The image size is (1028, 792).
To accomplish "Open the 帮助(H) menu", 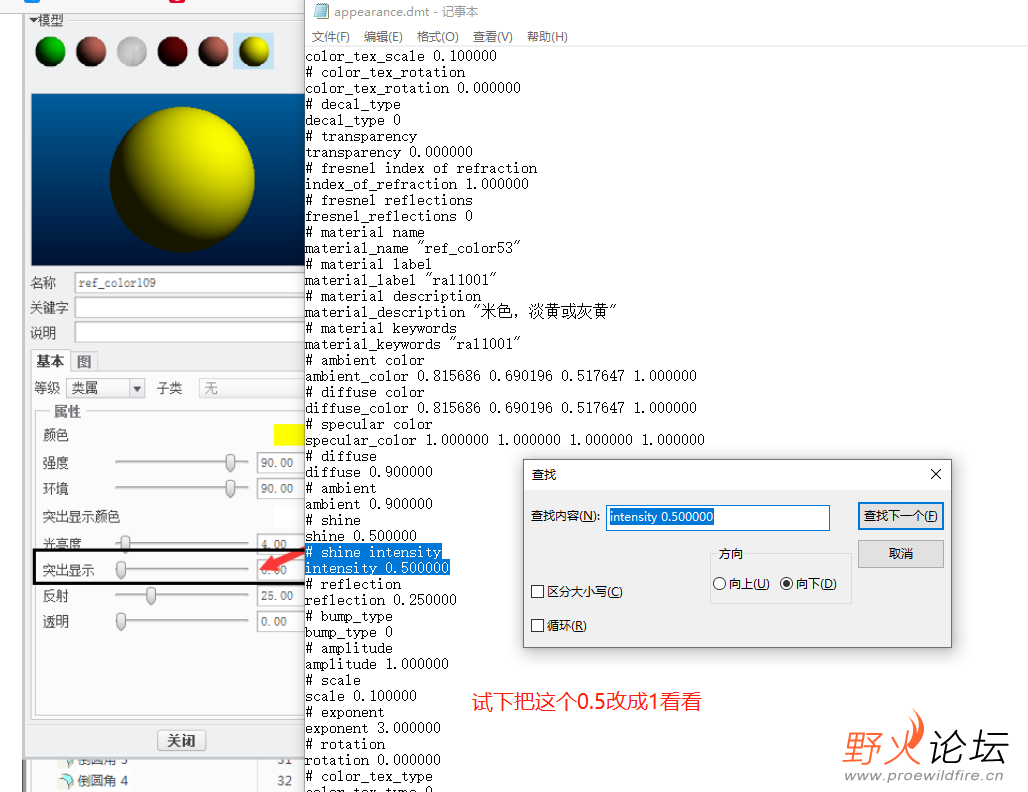I will 547,37.
